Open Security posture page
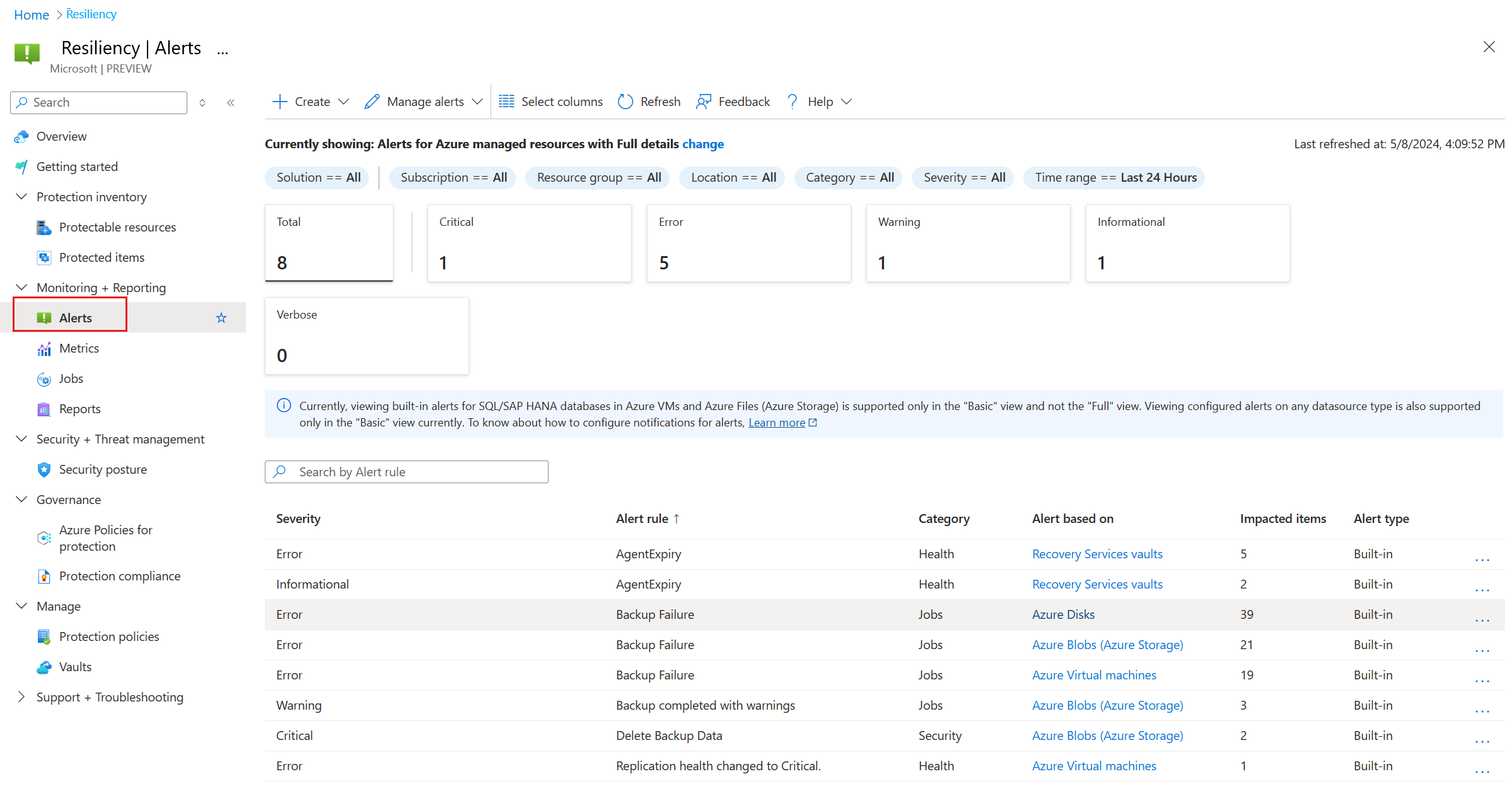1512x786 pixels. (103, 469)
